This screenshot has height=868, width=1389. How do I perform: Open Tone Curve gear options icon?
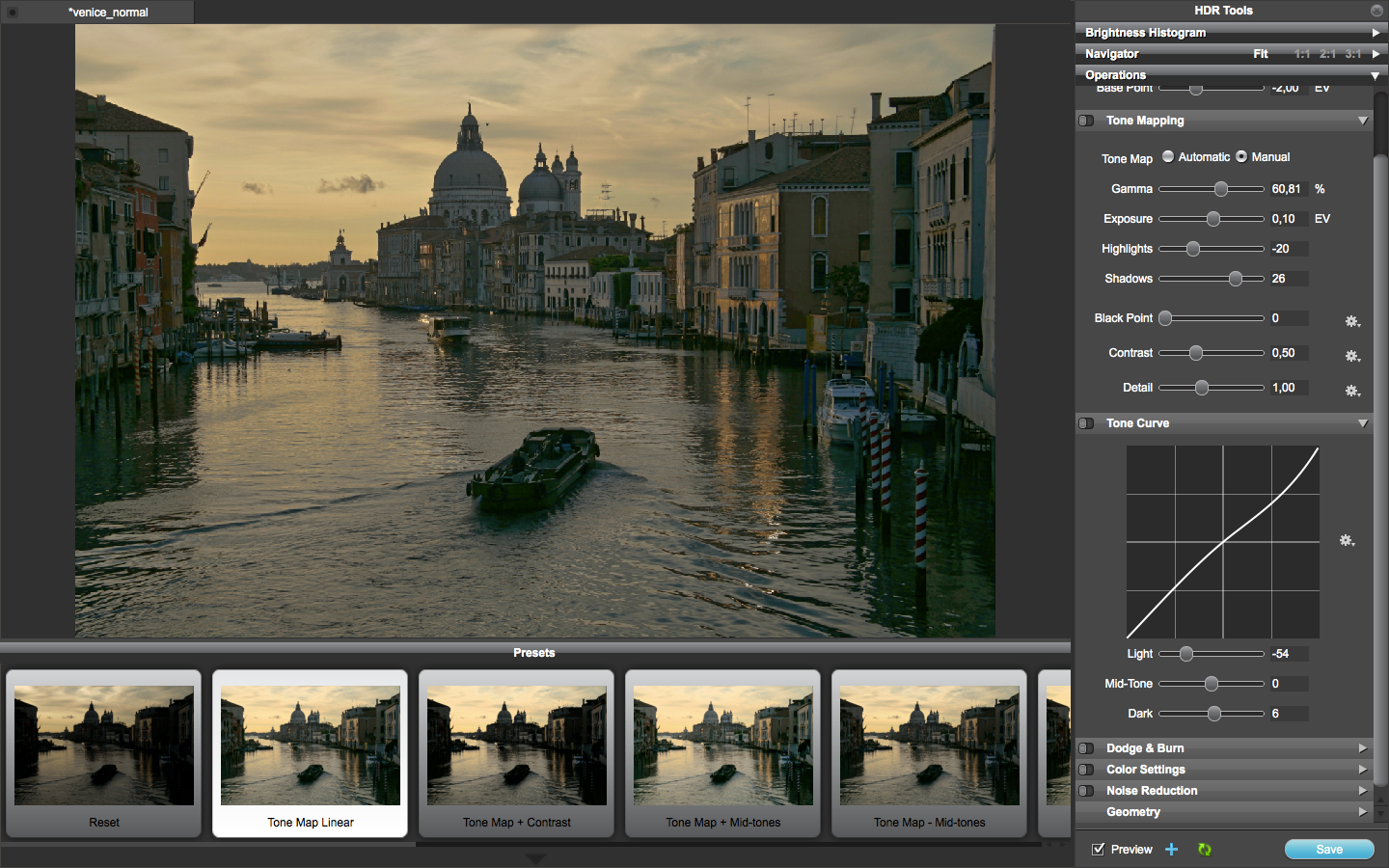click(1348, 540)
